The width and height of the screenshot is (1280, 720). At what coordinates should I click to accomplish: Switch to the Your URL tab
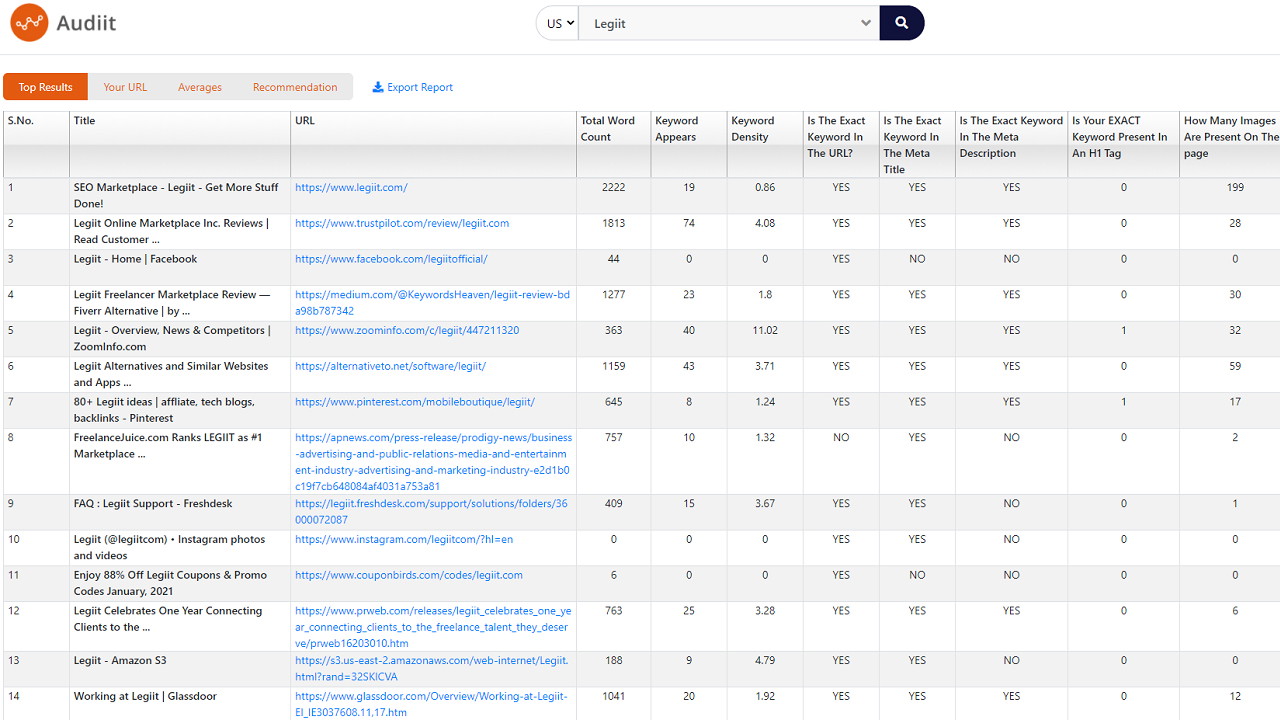point(125,87)
